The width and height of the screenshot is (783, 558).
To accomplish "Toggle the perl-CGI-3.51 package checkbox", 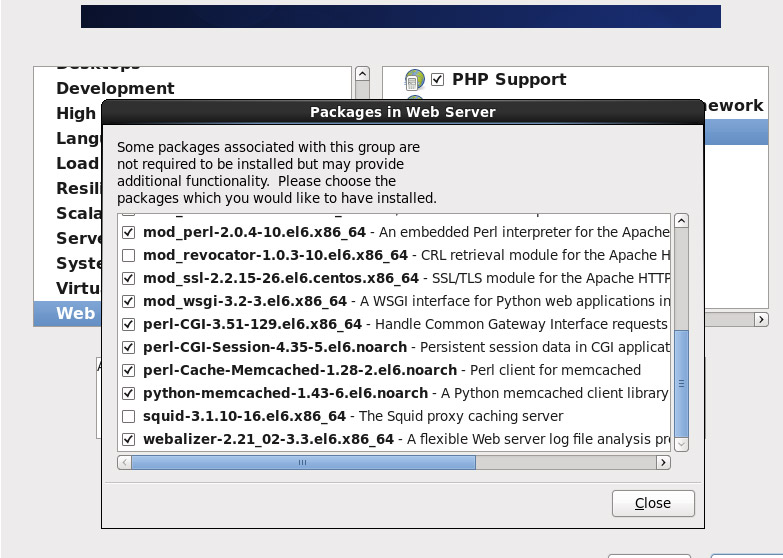I will coord(128,324).
